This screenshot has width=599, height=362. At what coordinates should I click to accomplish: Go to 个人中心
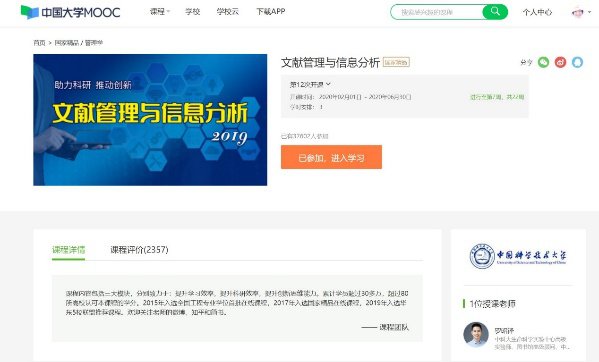point(537,12)
